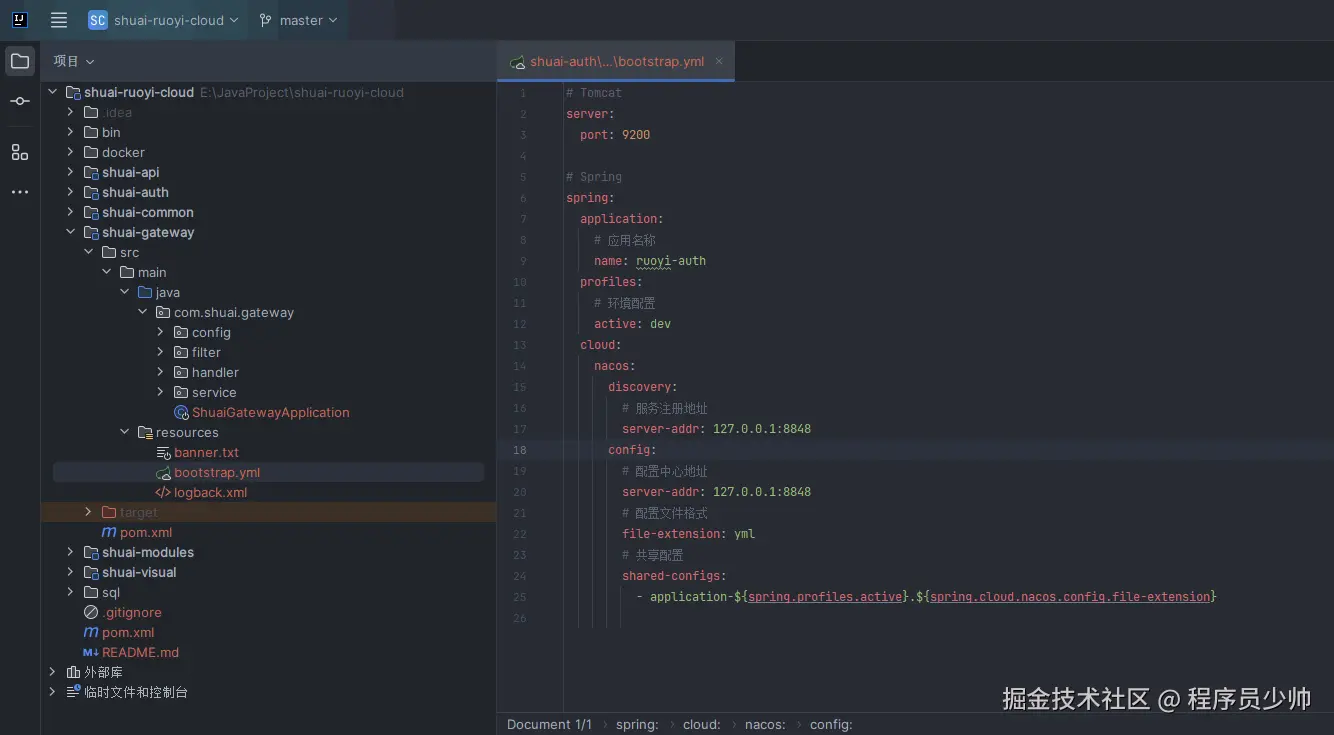Expand the docker folder

70,152
